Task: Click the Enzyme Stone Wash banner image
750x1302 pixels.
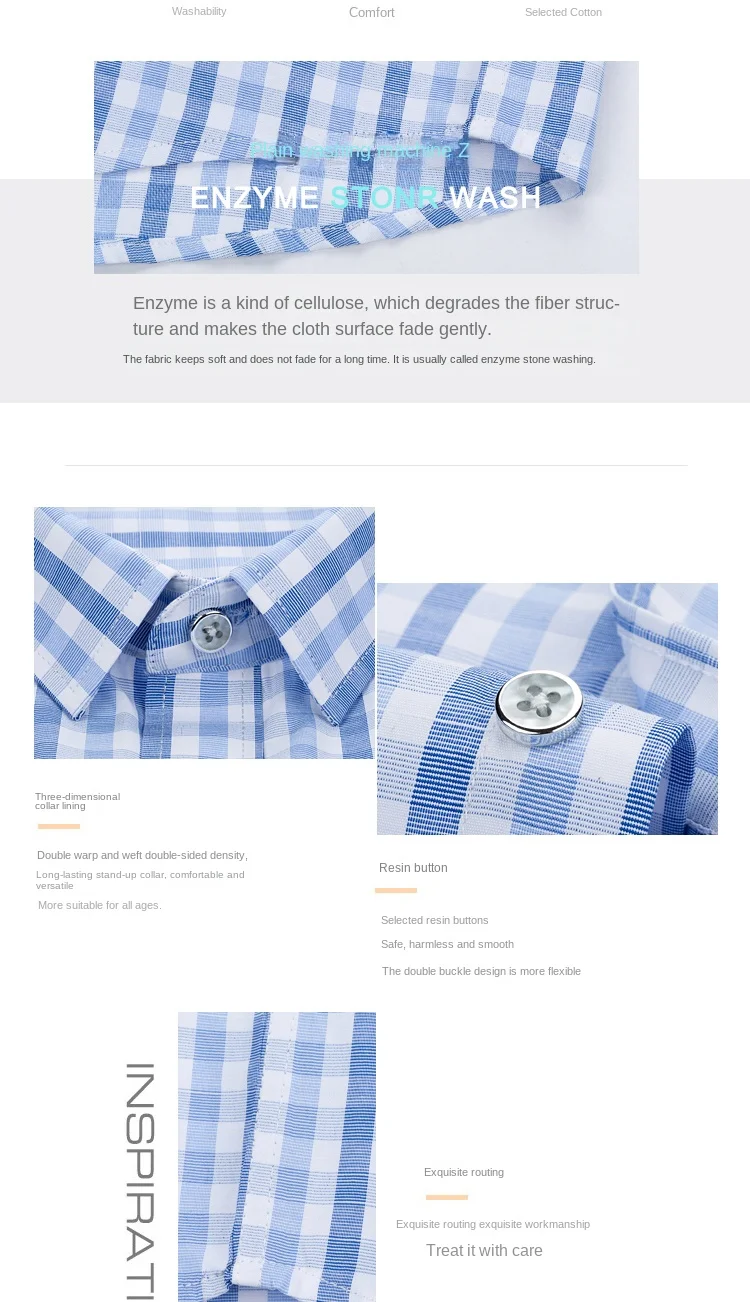Action: (x=366, y=167)
